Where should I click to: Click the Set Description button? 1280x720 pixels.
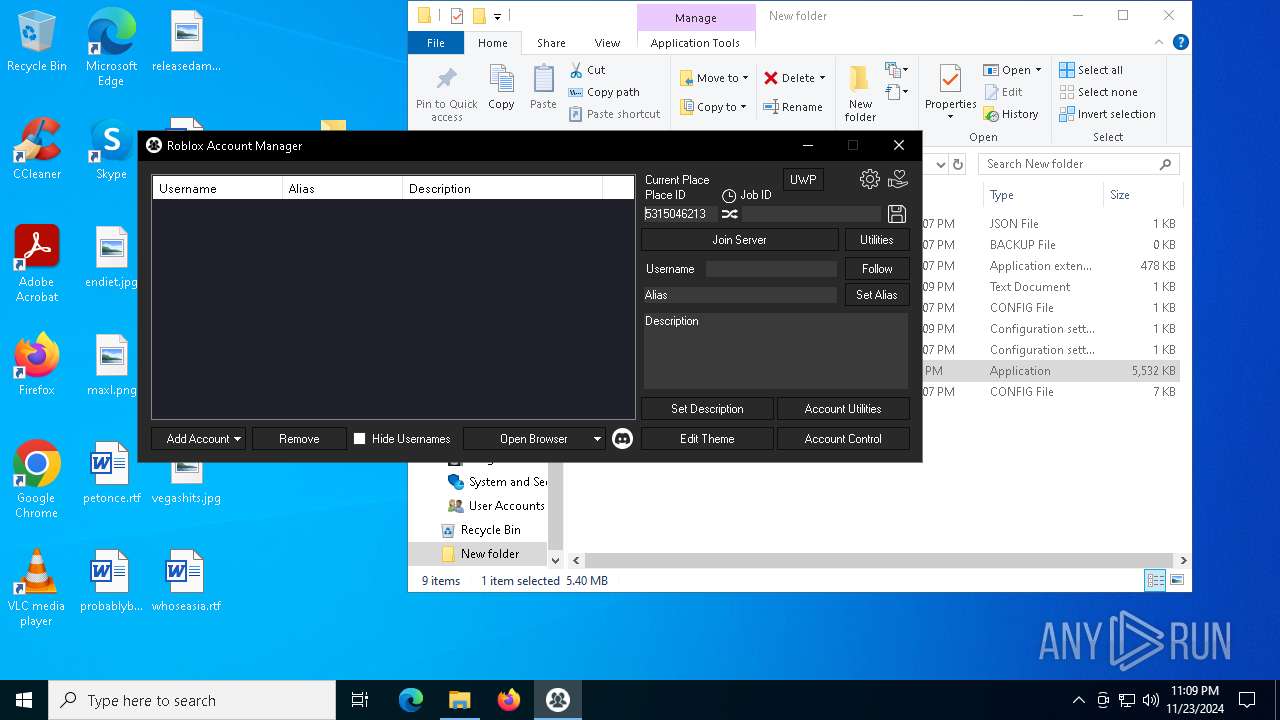pyautogui.click(x=707, y=409)
